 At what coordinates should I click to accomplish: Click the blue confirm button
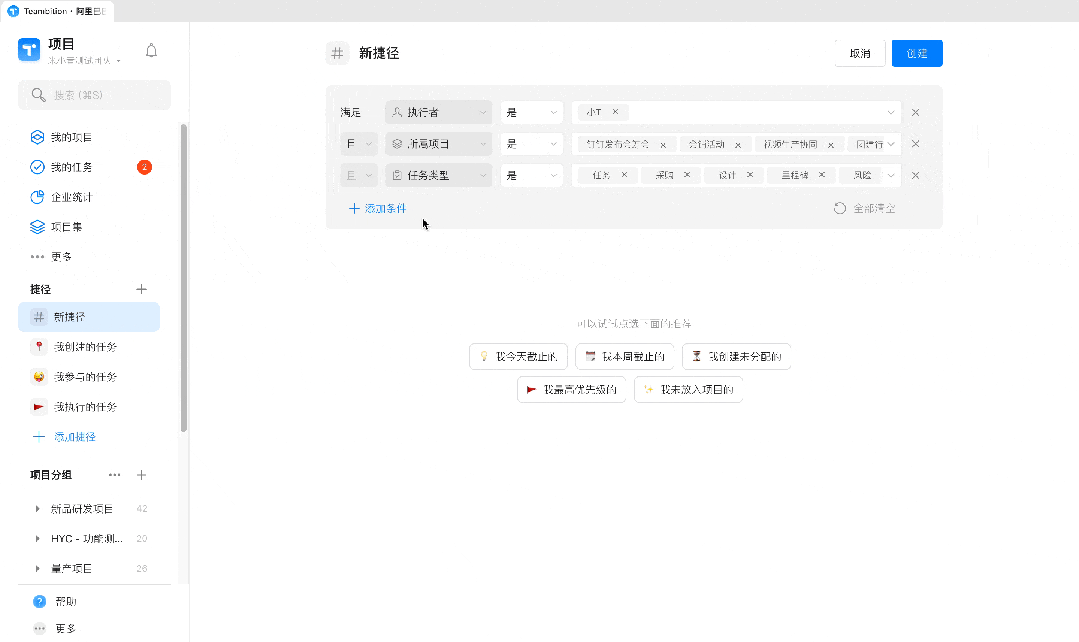pyautogui.click(x=917, y=54)
